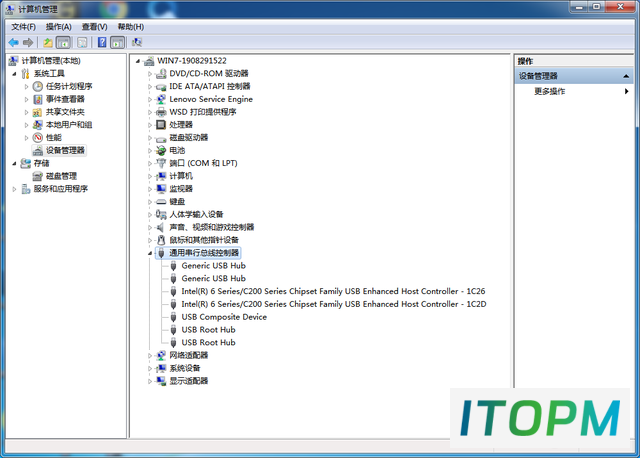Open the 操作(A) menu
The image size is (640, 458).
pyautogui.click(x=58, y=27)
